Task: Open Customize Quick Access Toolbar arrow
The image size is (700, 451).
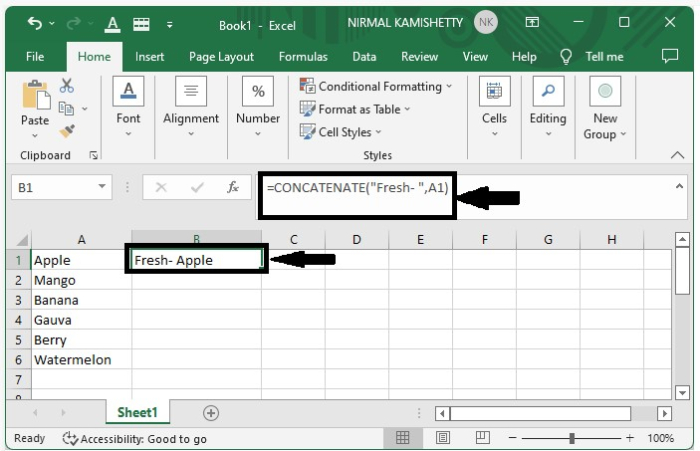Action: tap(170, 25)
